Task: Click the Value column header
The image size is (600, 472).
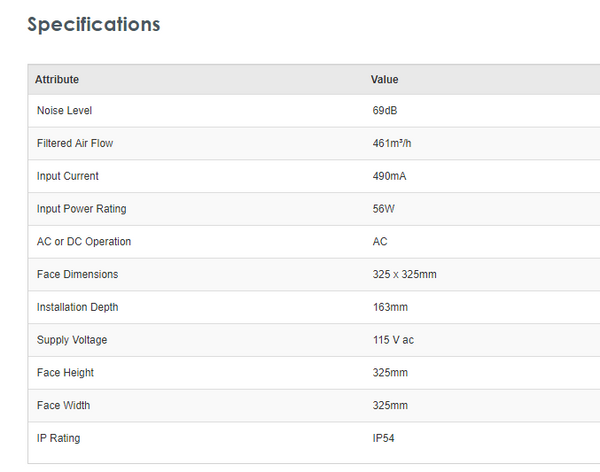Action: click(x=385, y=79)
